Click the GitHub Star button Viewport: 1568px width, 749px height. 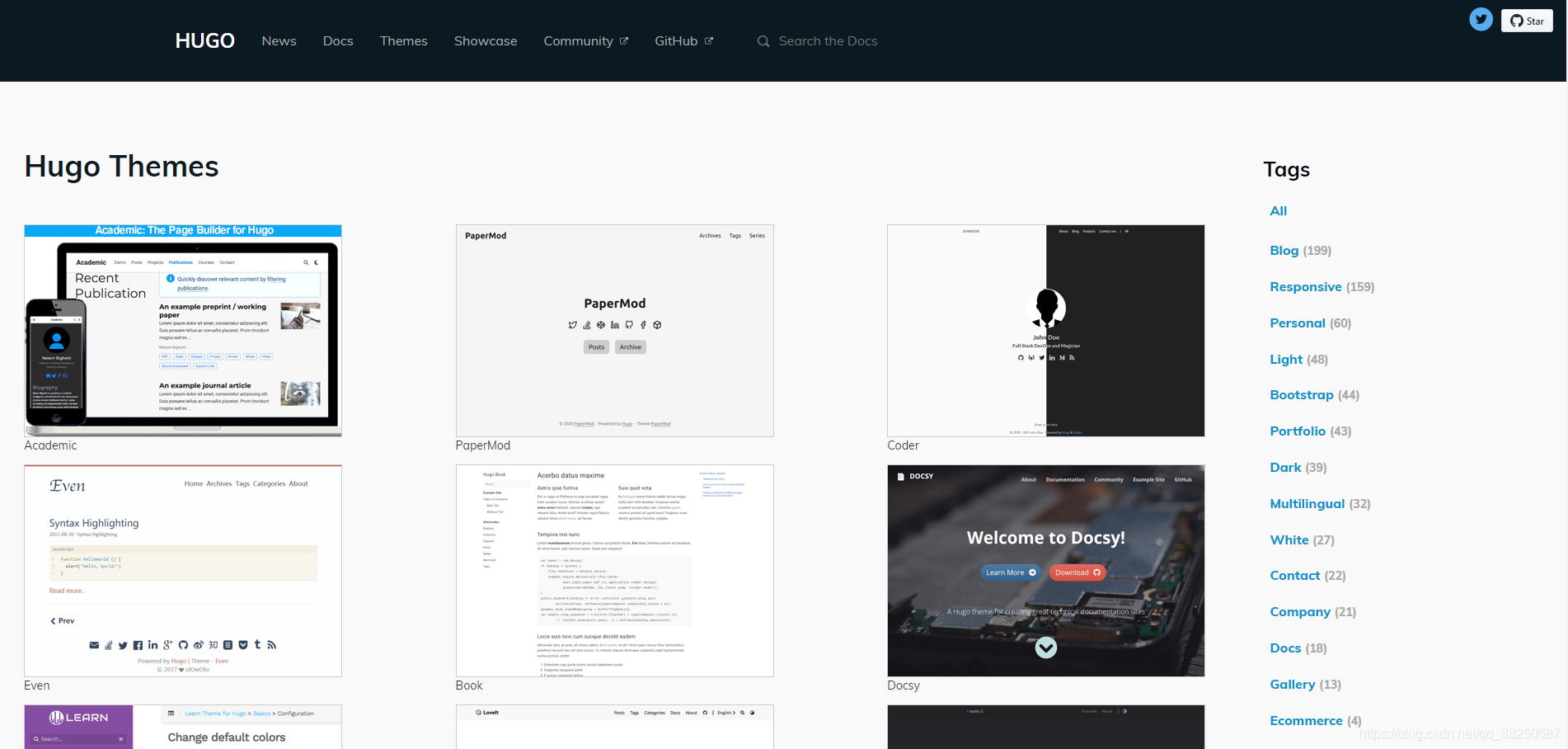pos(1527,21)
